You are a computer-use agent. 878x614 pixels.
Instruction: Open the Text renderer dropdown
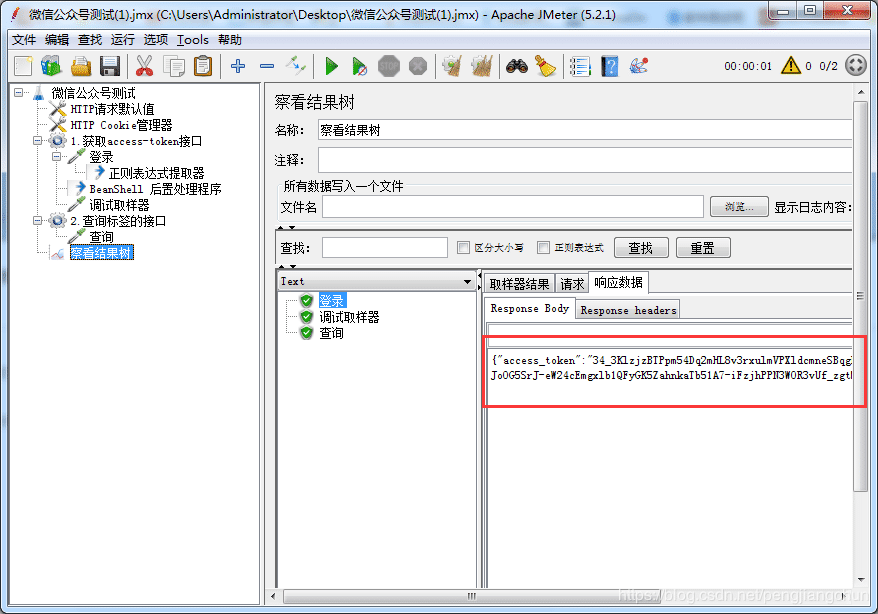376,282
